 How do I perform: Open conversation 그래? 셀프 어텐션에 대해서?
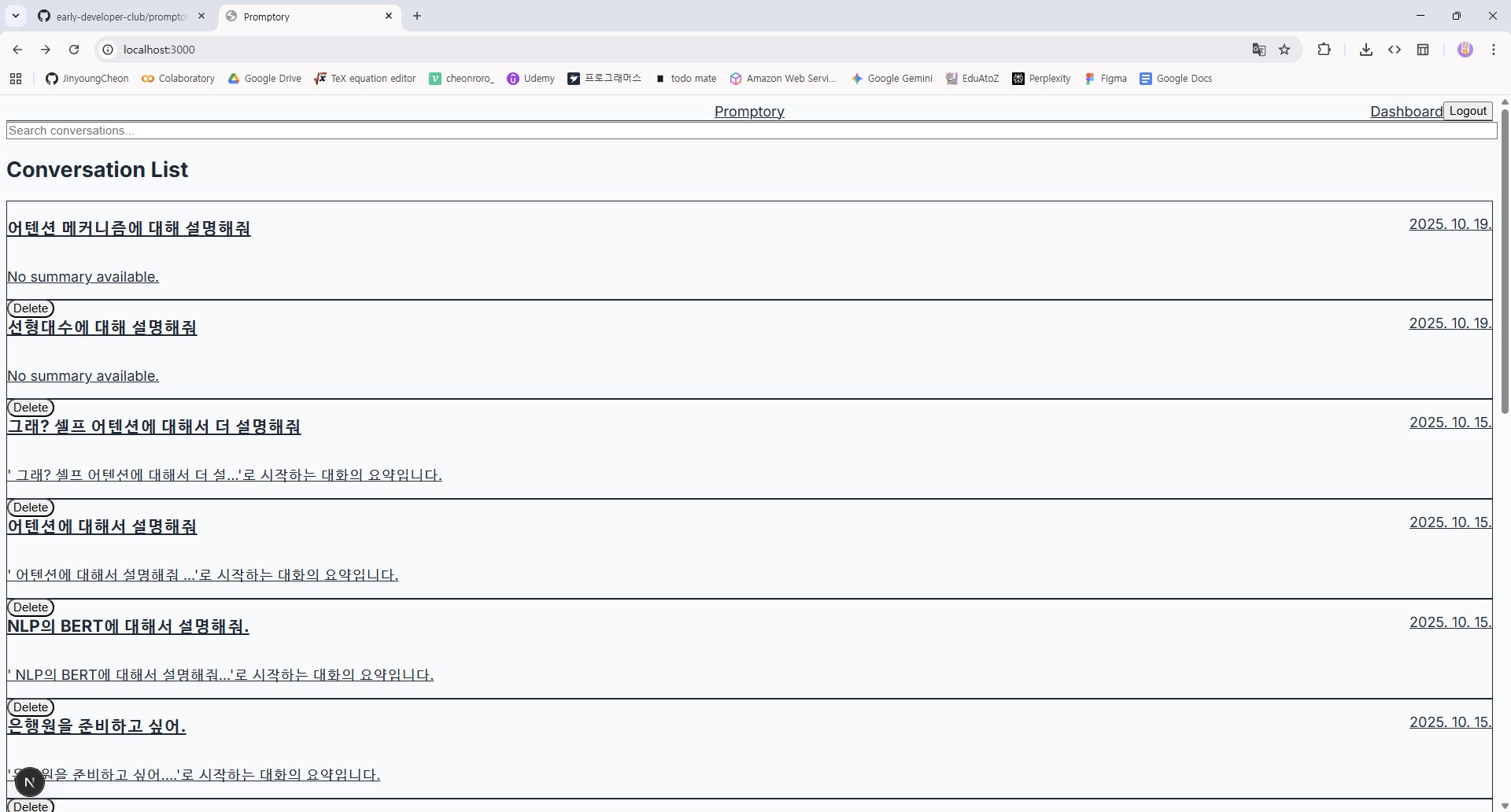click(x=154, y=426)
